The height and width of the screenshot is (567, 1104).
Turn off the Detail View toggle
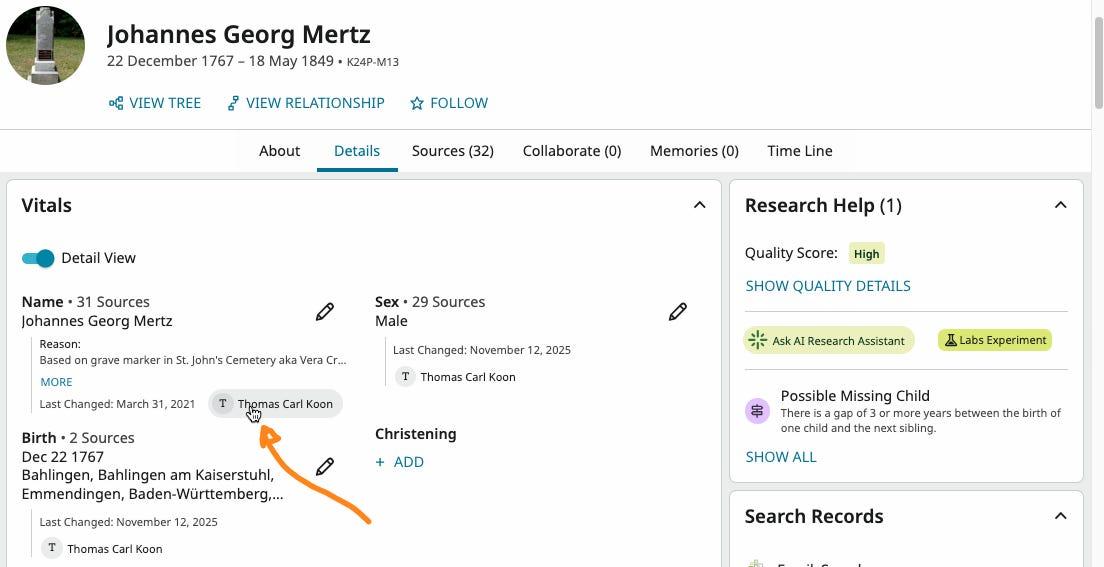(x=38, y=258)
